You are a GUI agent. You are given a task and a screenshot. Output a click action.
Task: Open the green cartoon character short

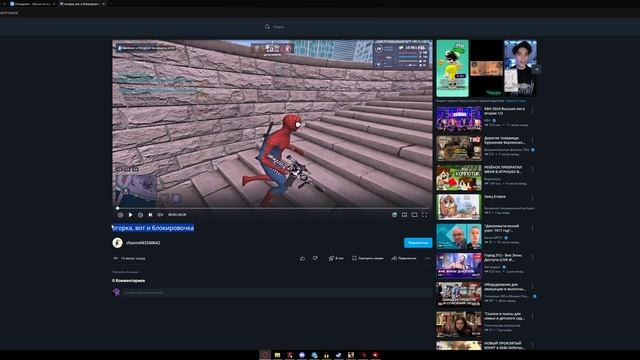click(453, 68)
